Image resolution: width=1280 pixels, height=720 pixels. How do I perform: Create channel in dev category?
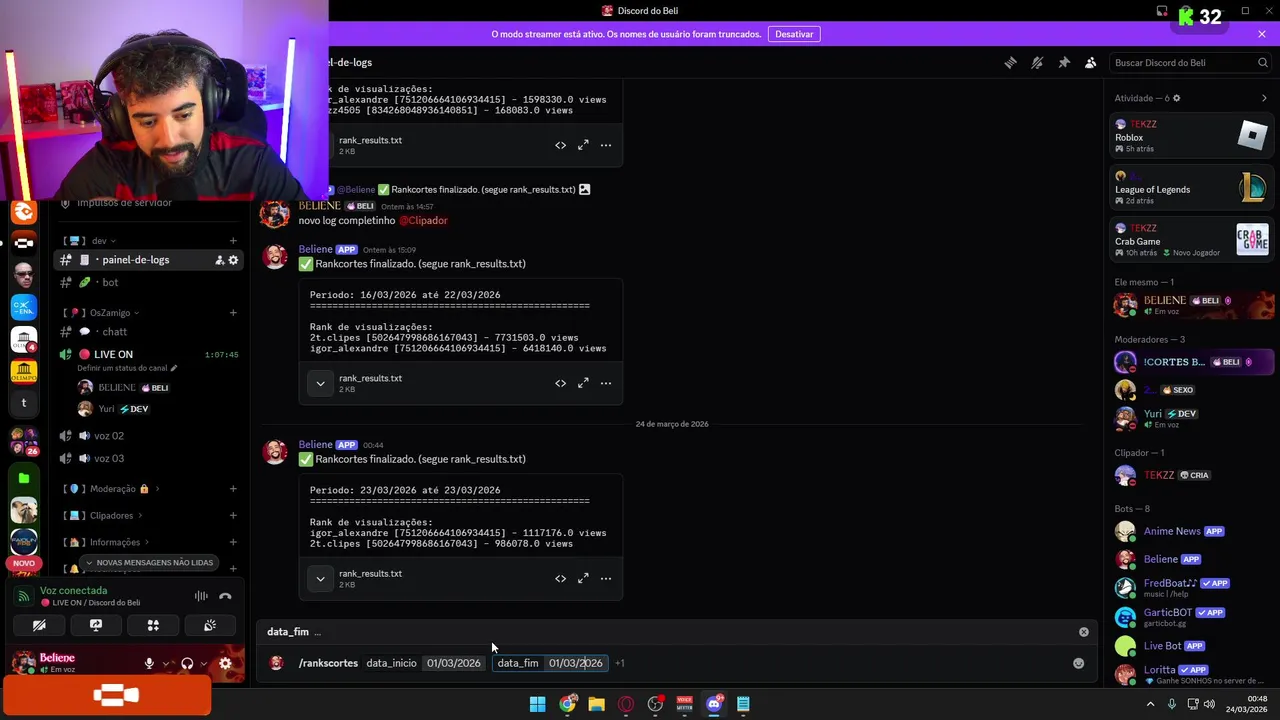[233, 241]
